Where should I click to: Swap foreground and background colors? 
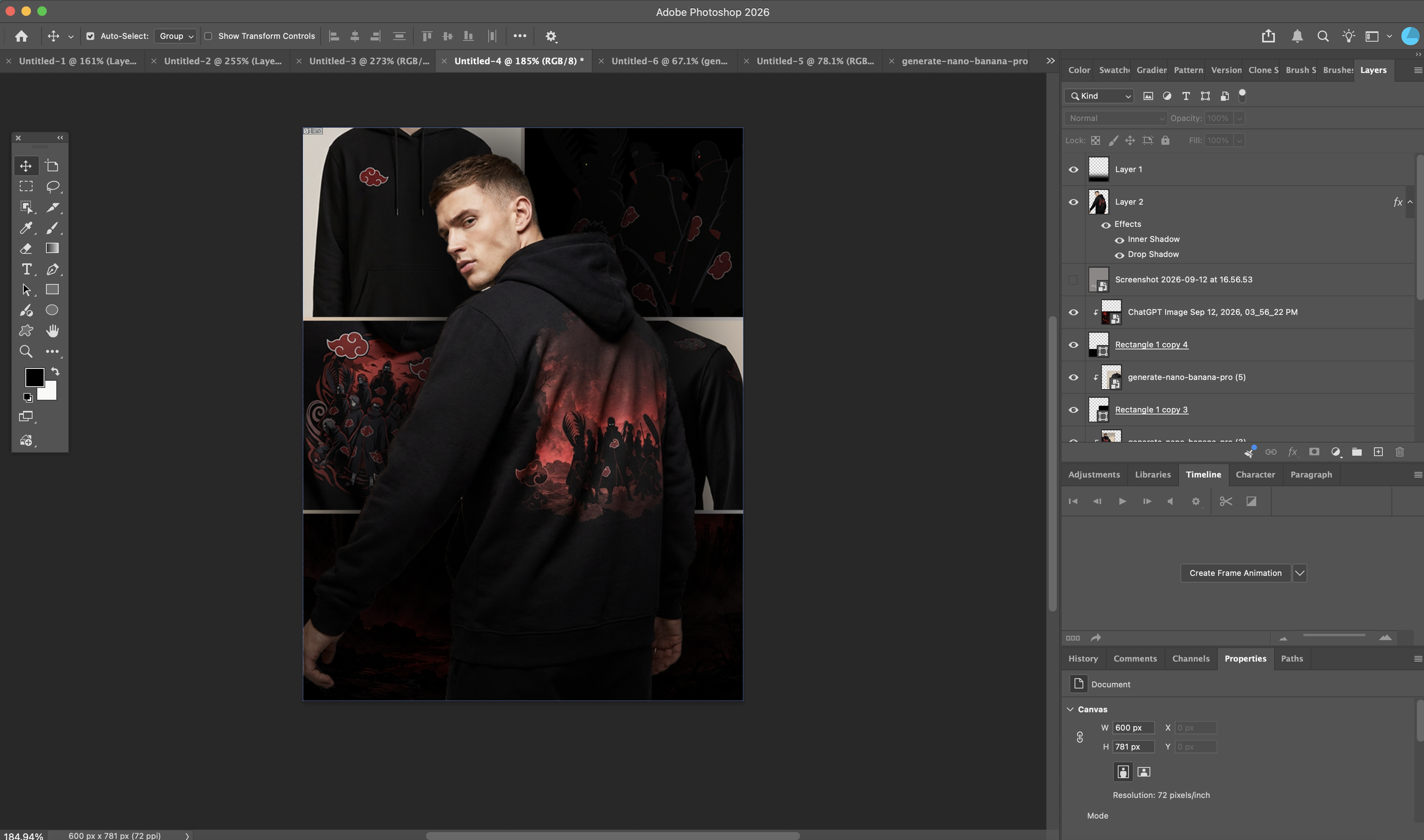coord(55,371)
